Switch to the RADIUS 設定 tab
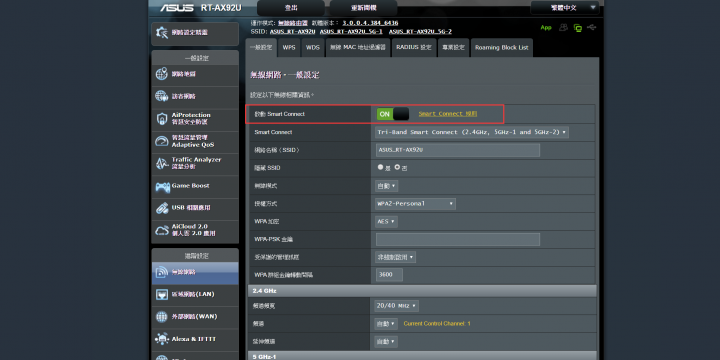Viewport: 720px width, 360px height. [x=414, y=48]
